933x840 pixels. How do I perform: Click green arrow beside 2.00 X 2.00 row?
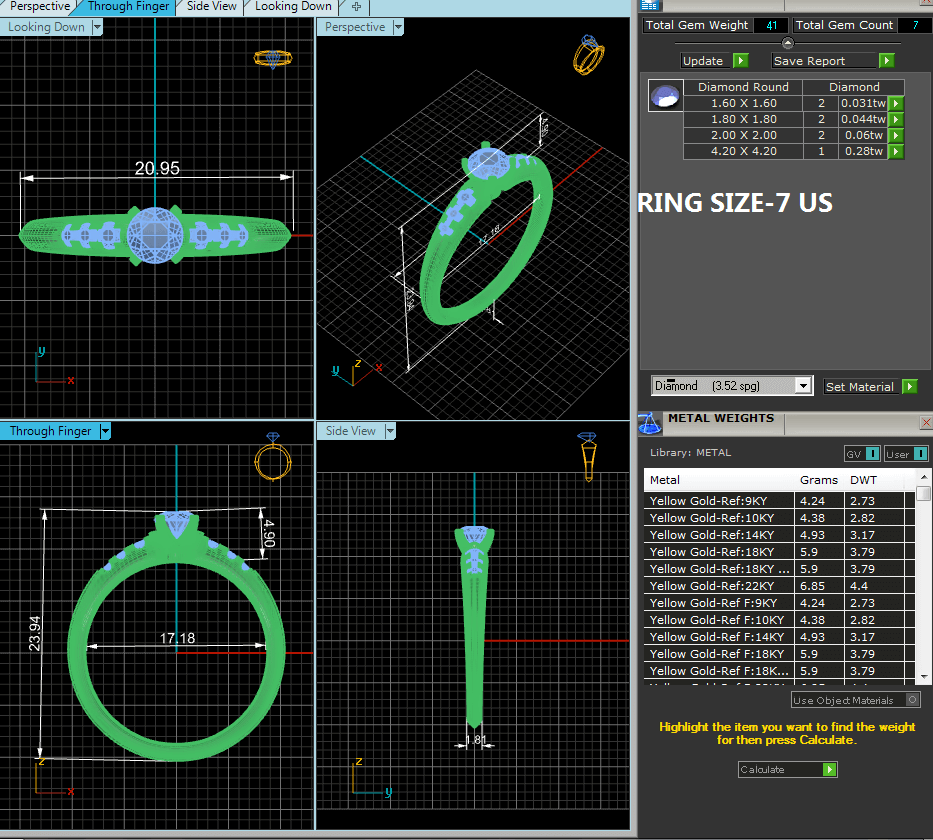tap(896, 135)
